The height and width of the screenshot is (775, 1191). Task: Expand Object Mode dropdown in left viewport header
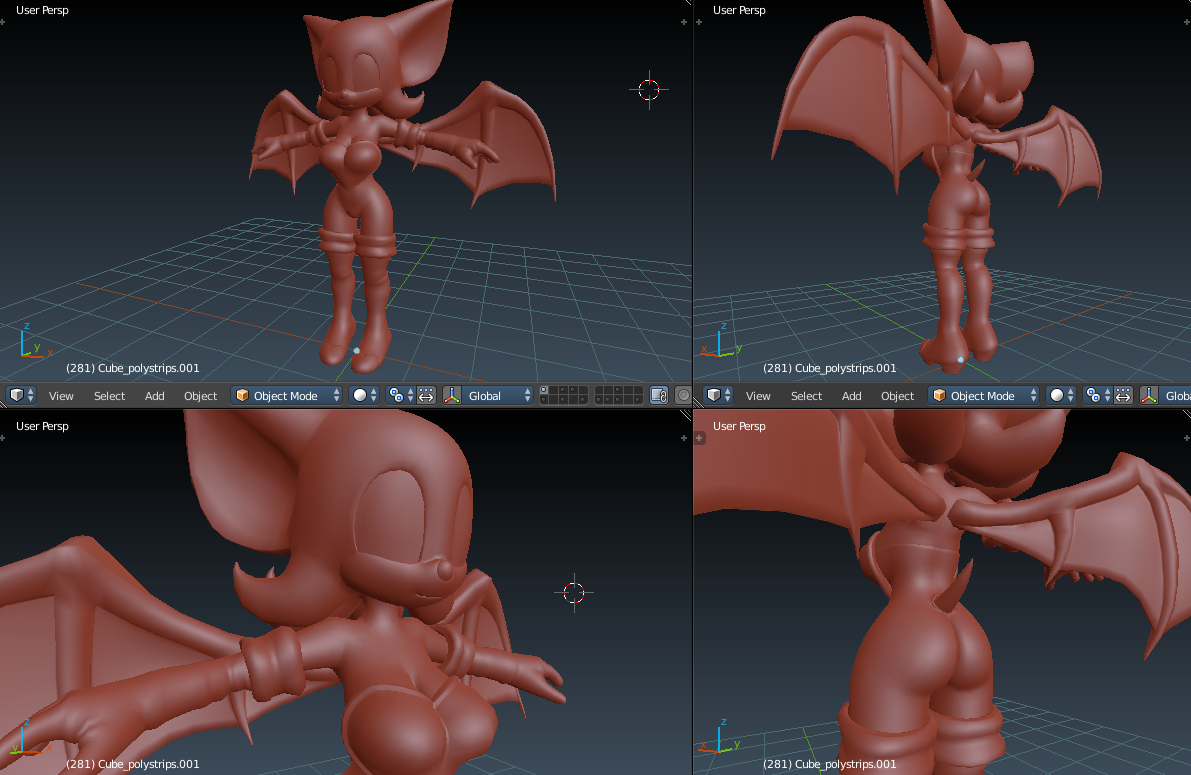coord(287,395)
